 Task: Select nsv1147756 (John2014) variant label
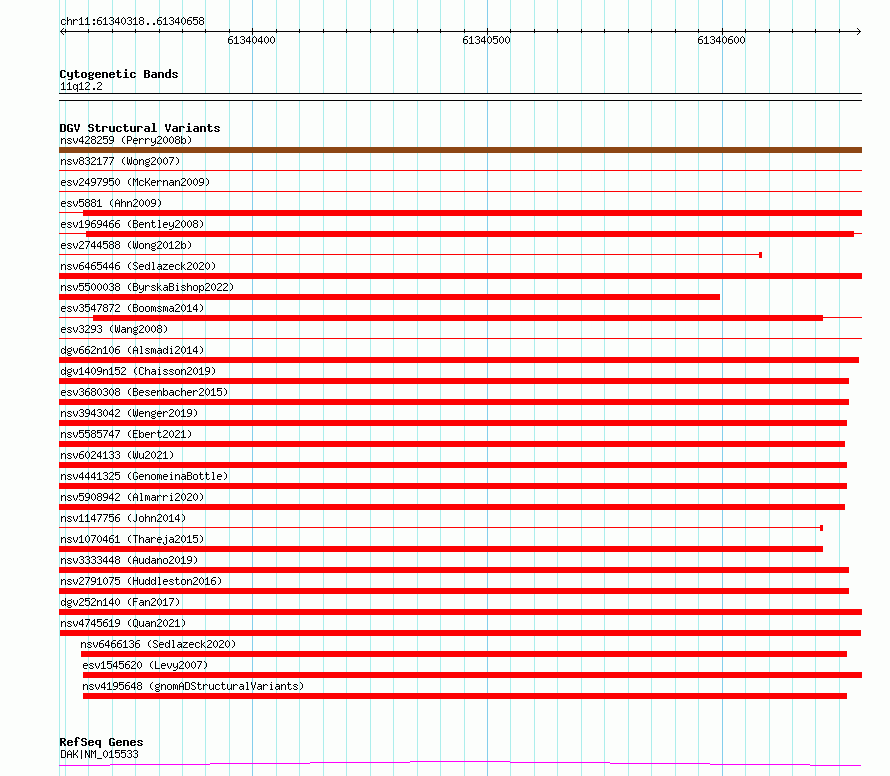[123, 518]
